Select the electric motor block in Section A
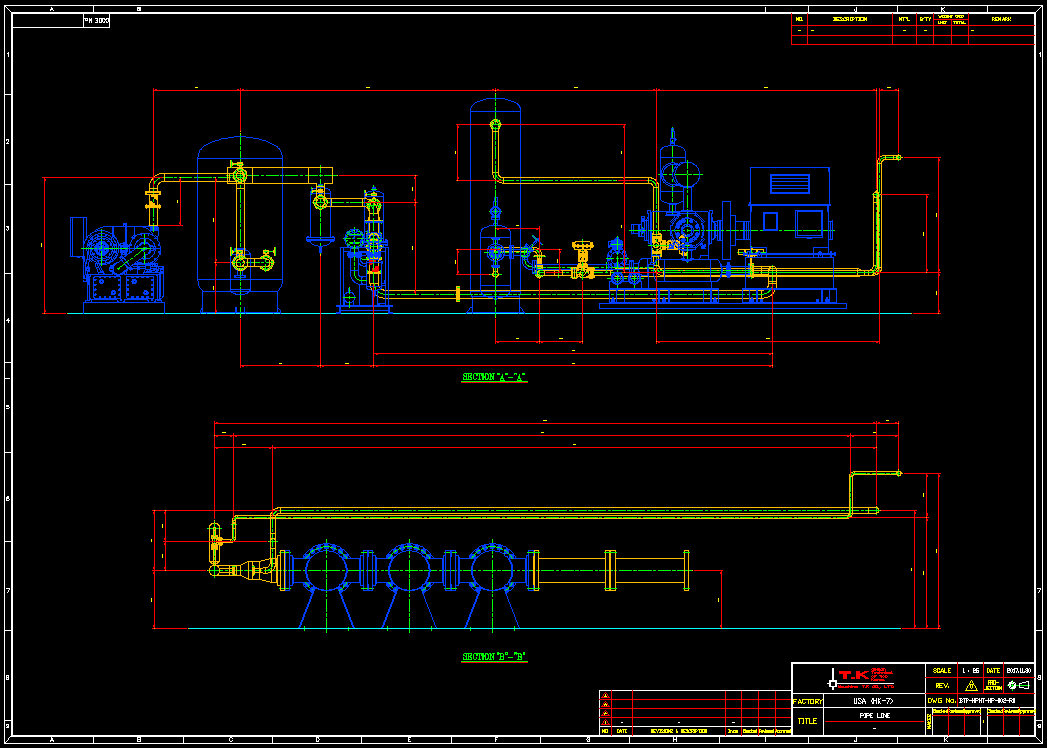Image resolution: width=1047 pixels, height=748 pixels. 790,205
